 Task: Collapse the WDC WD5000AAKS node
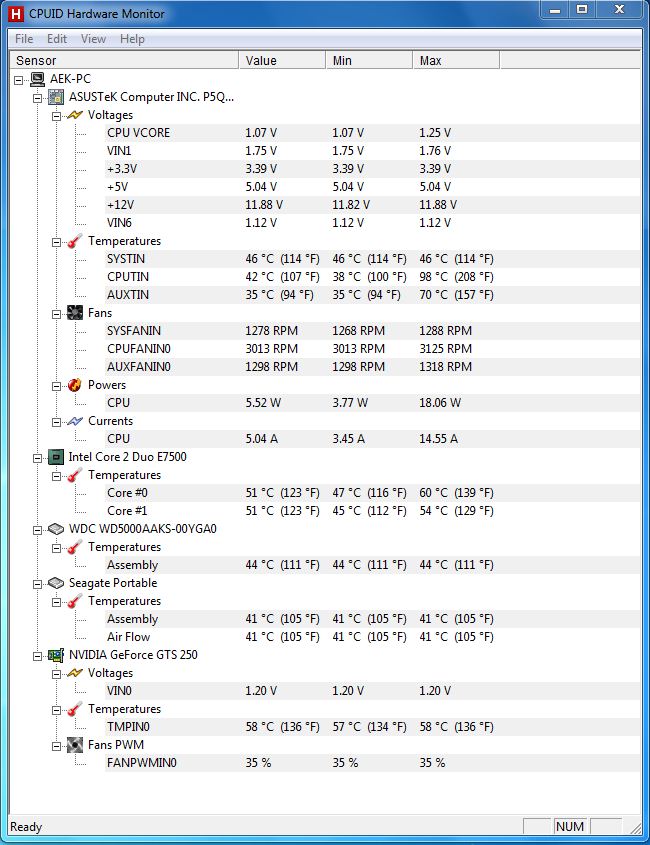[x=37, y=530]
